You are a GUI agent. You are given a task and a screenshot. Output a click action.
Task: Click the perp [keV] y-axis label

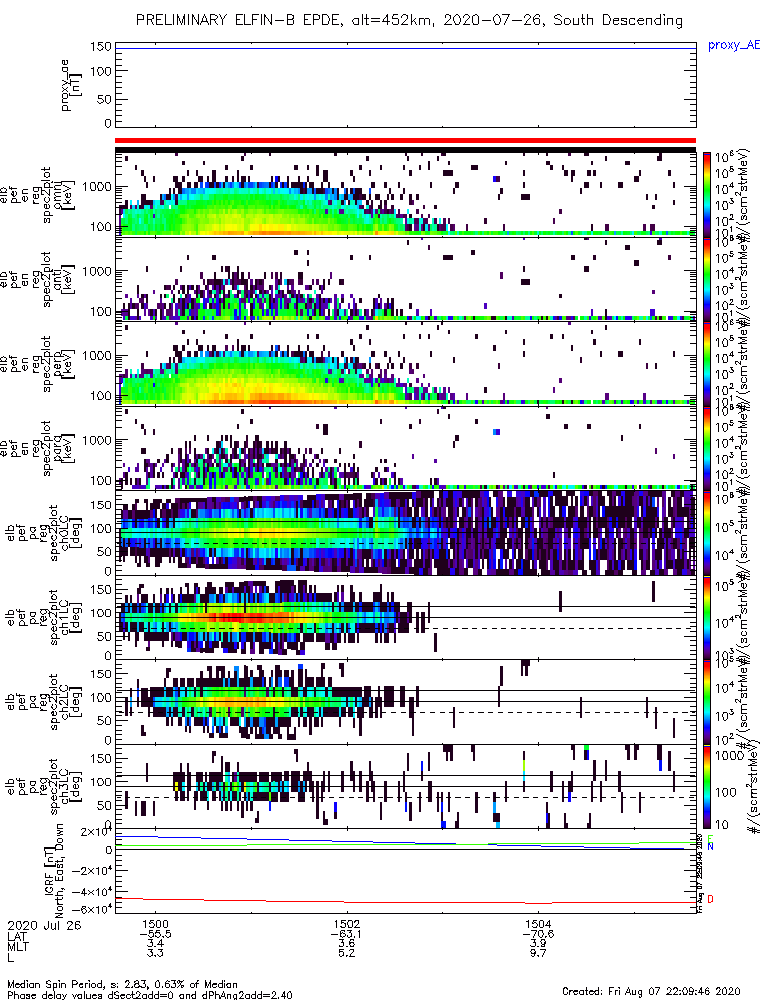click(x=63, y=365)
